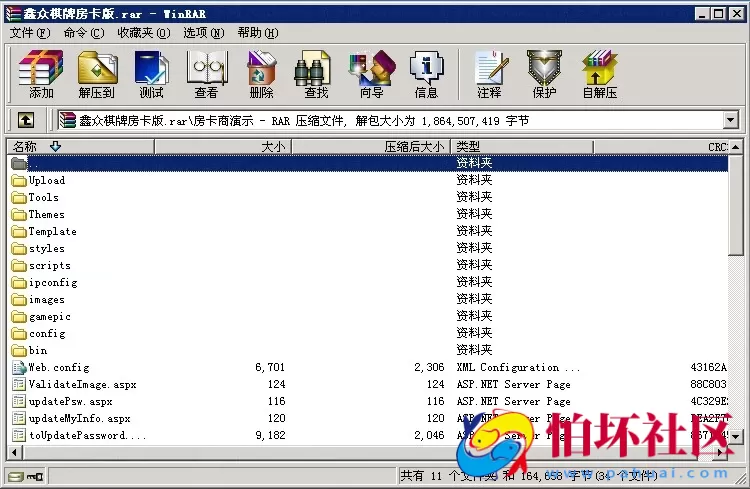
Task: Open the 文件 (File) menu
Action: 30,33
